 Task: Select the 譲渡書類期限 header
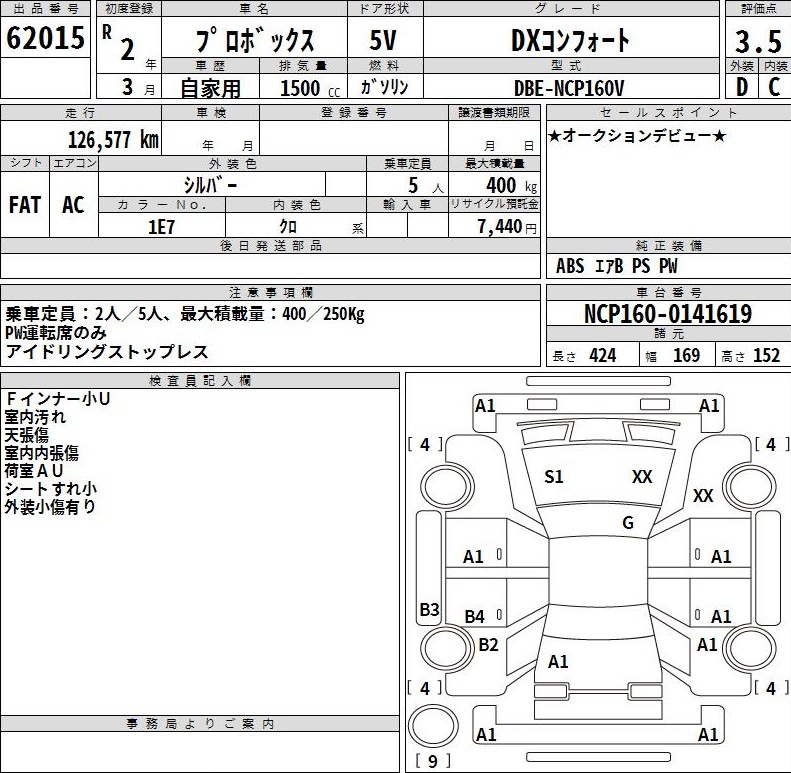coord(494,113)
